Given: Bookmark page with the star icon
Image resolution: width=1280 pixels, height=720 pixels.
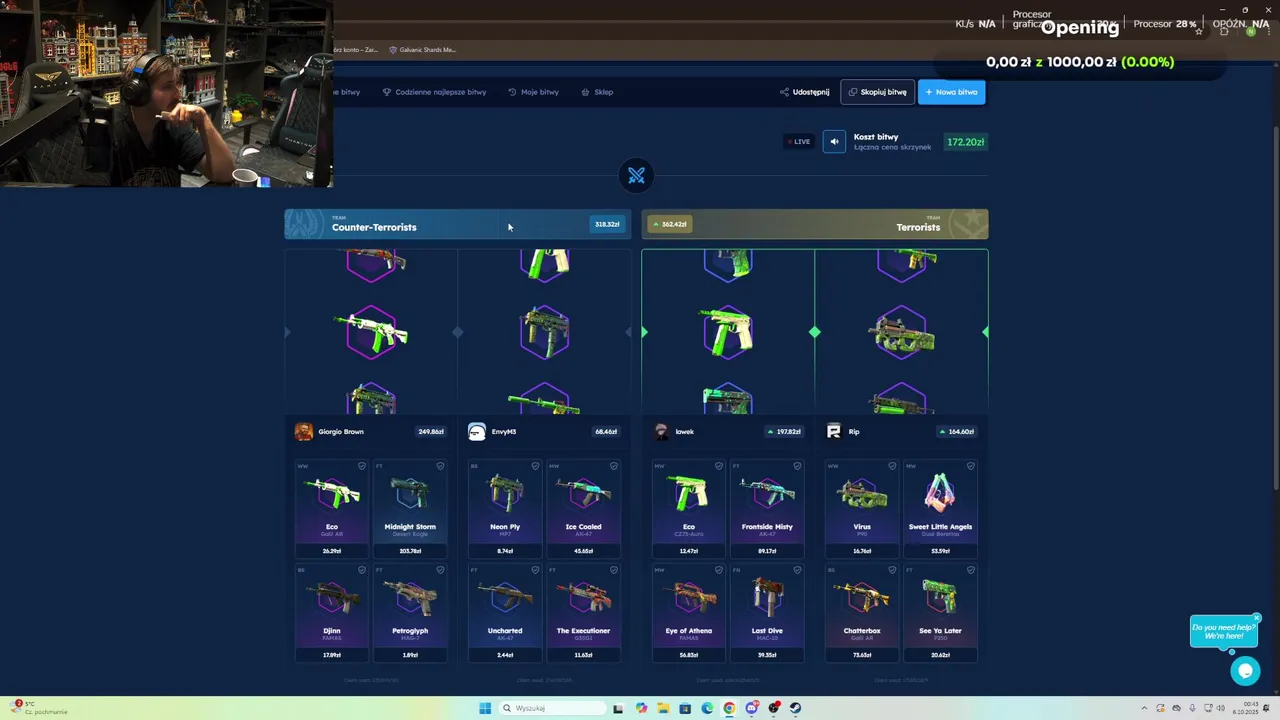Looking at the screenshot, I should coord(1198,31).
